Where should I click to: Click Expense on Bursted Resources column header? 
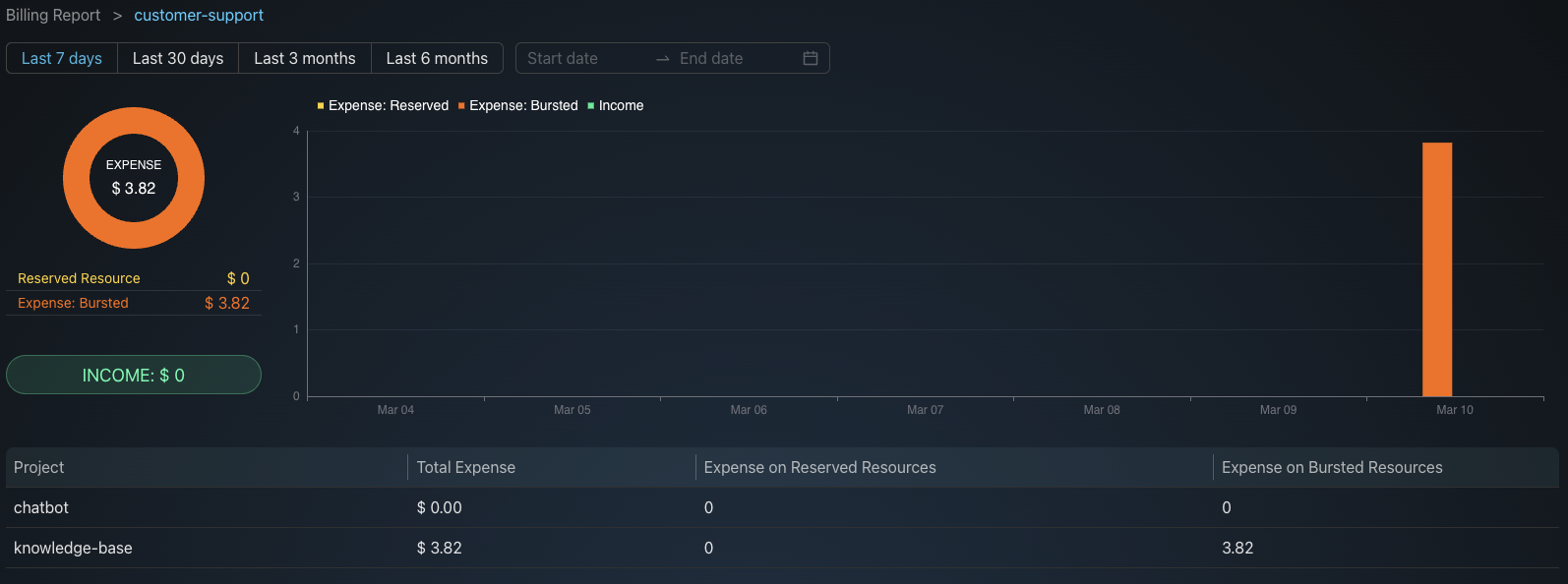coord(1332,467)
